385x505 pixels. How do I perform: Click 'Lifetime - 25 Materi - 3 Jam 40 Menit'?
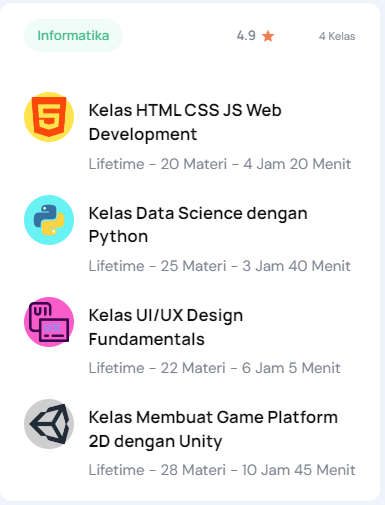(x=219, y=266)
